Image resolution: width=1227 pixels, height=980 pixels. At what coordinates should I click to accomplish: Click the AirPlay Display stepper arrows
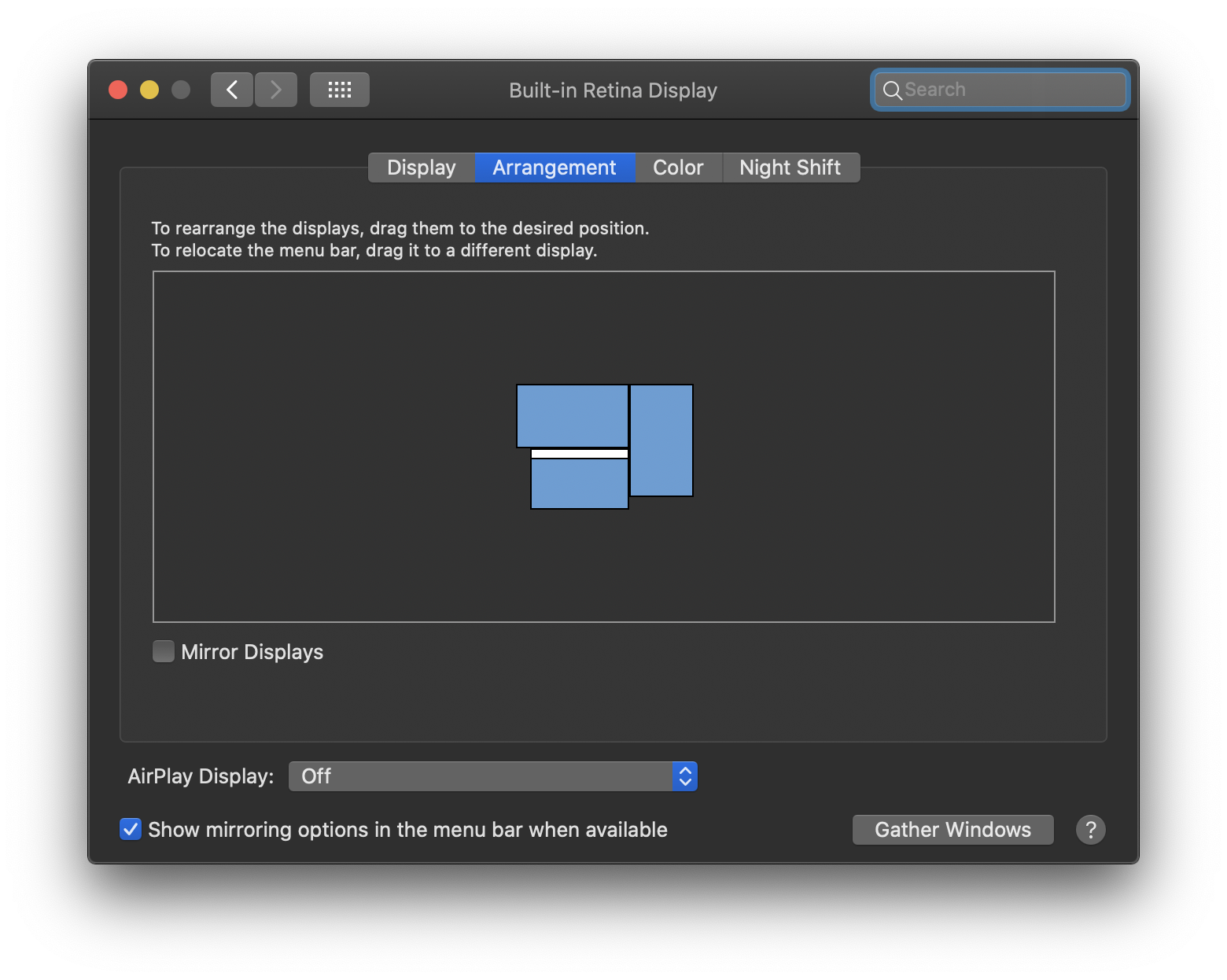pyautogui.click(x=684, y=776)
